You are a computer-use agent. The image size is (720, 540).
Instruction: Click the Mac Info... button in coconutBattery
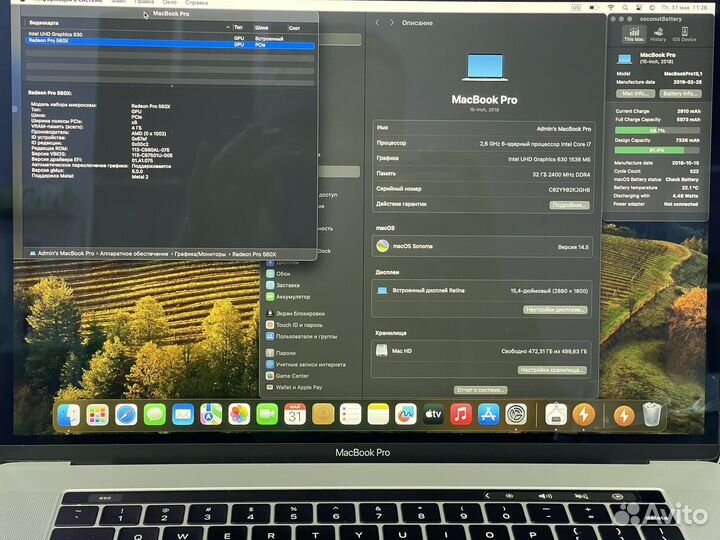tap(635, 93)
